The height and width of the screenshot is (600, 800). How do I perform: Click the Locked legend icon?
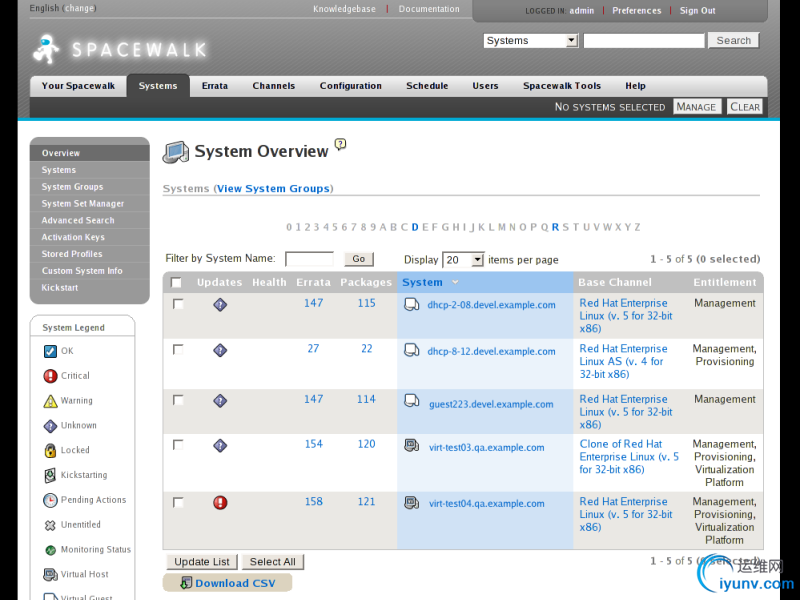(x=50, y=450)
